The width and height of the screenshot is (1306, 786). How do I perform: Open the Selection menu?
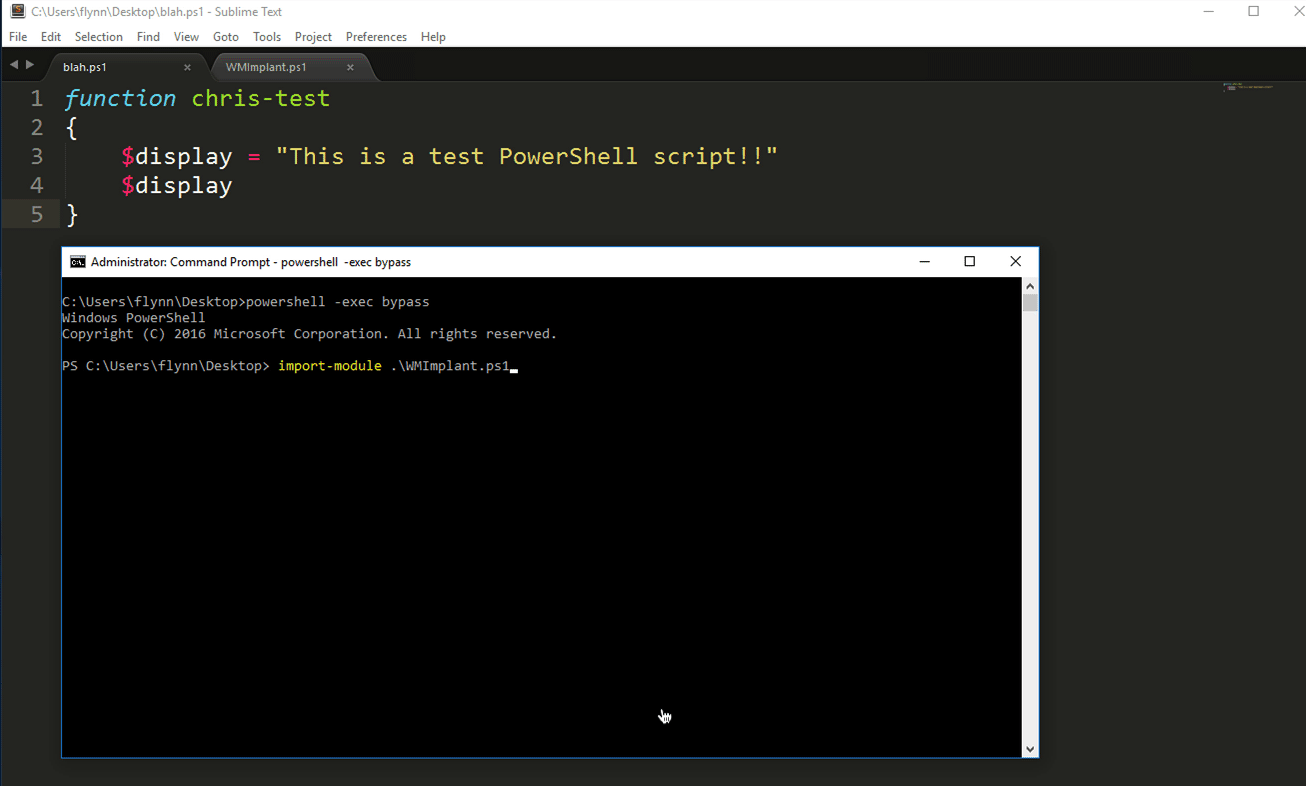99,37
